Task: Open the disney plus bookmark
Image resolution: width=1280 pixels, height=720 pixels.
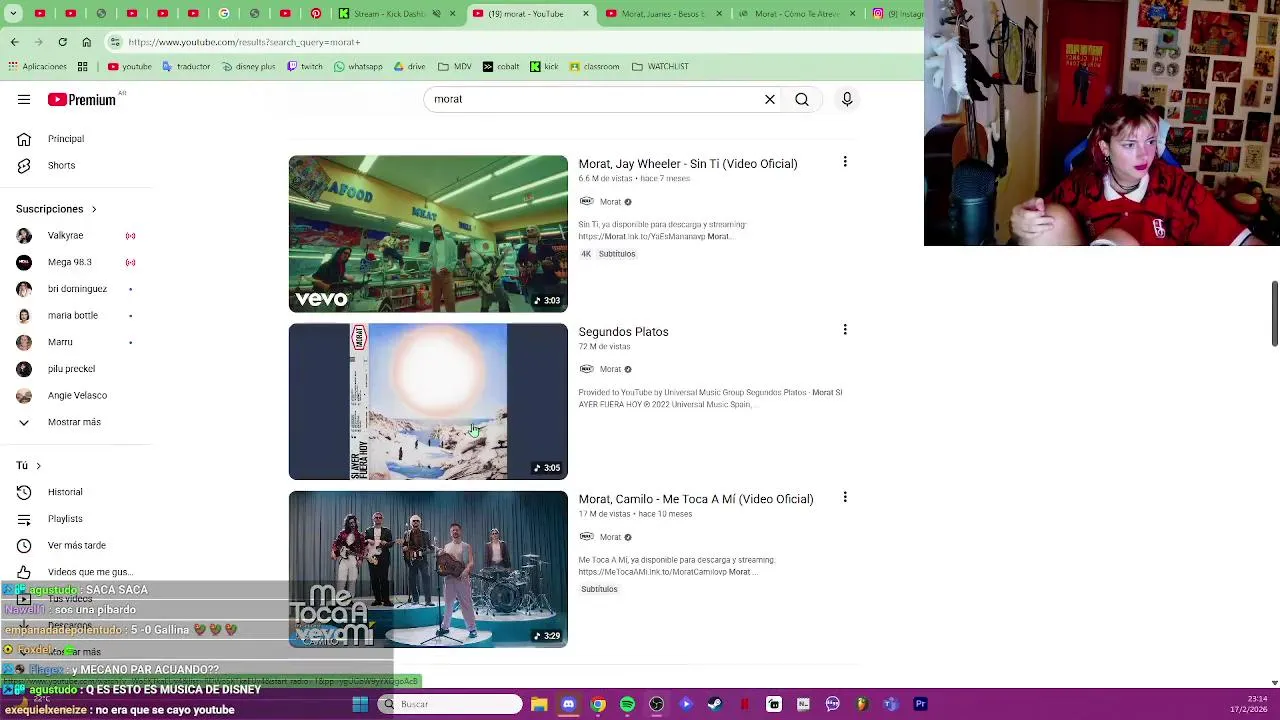Action: 248,67
